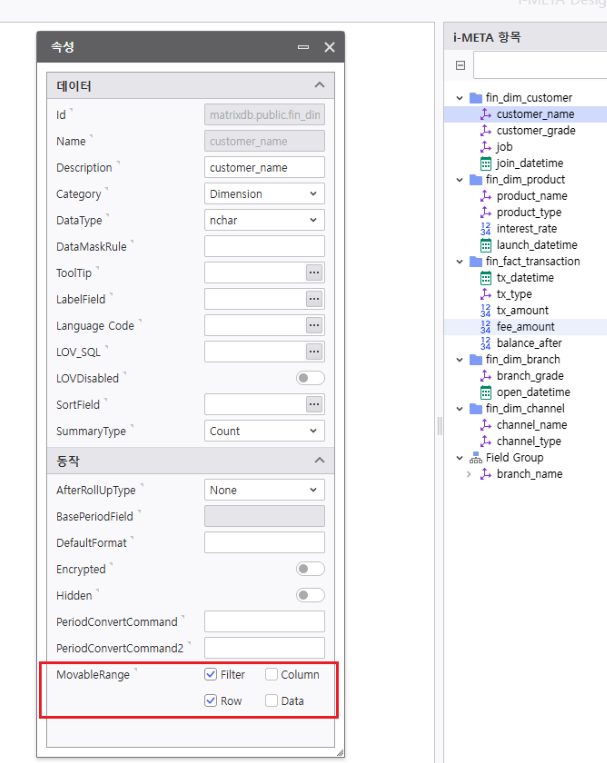Viewport: 607px width, 763px height.
Task: Collapse the fin_dim_channel tree node
Action: pos(460,408)
